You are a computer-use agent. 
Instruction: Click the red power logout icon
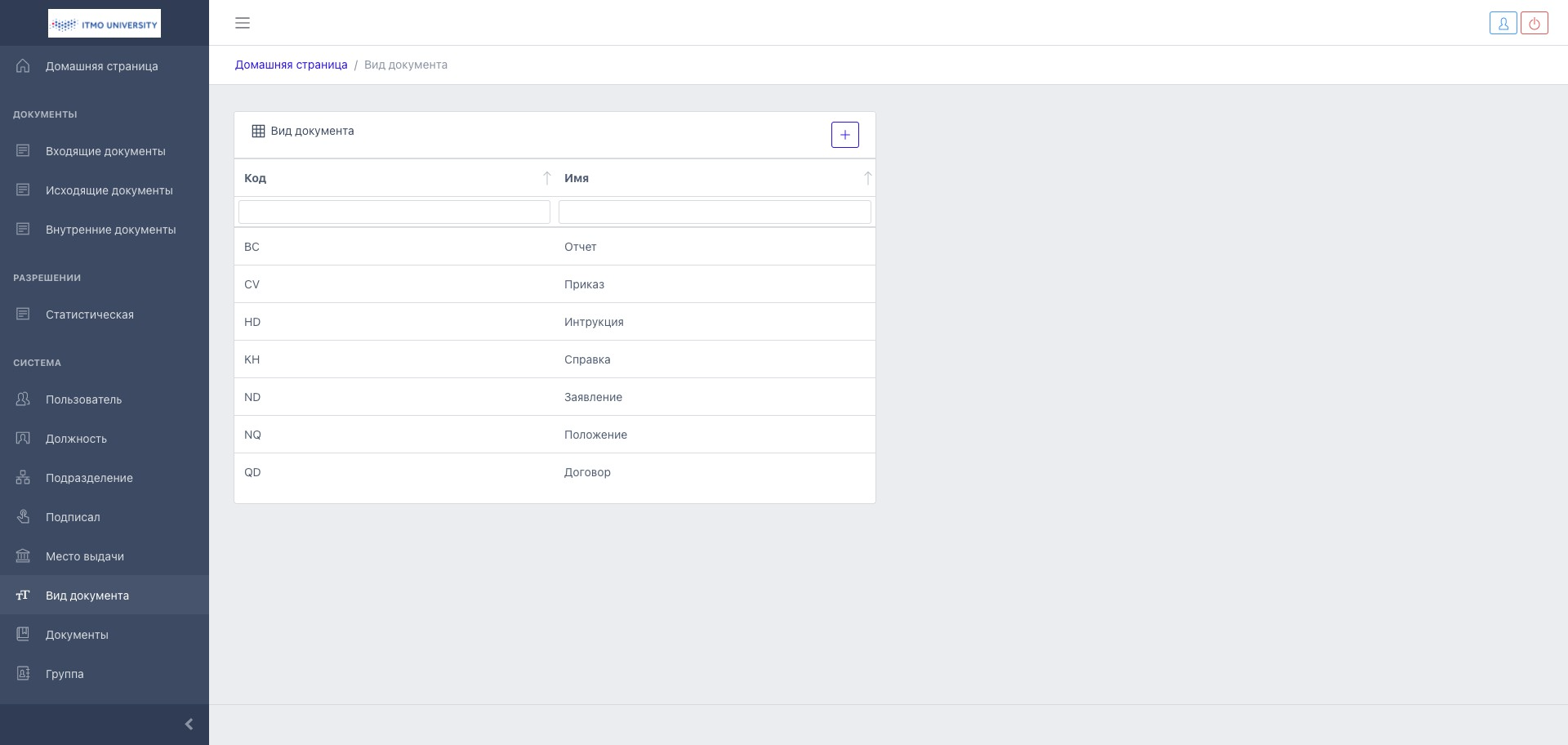coord(1535,24)
